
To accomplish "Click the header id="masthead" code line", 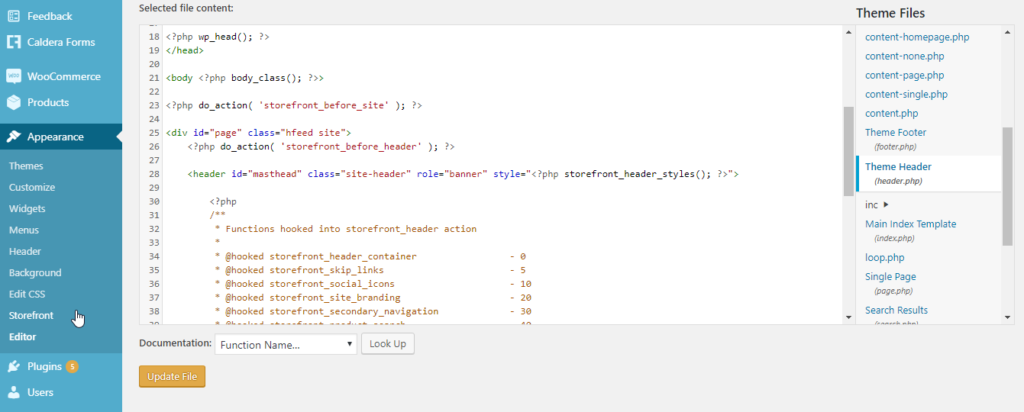I will point(463,174).
